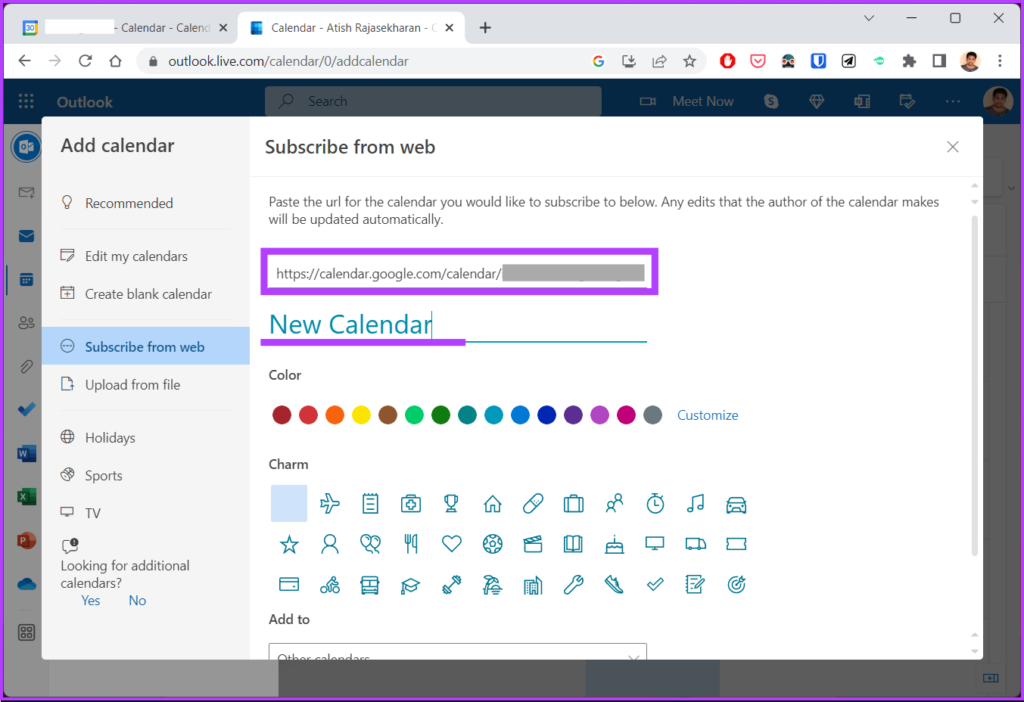Choose the target charm icon

[736, 584]
